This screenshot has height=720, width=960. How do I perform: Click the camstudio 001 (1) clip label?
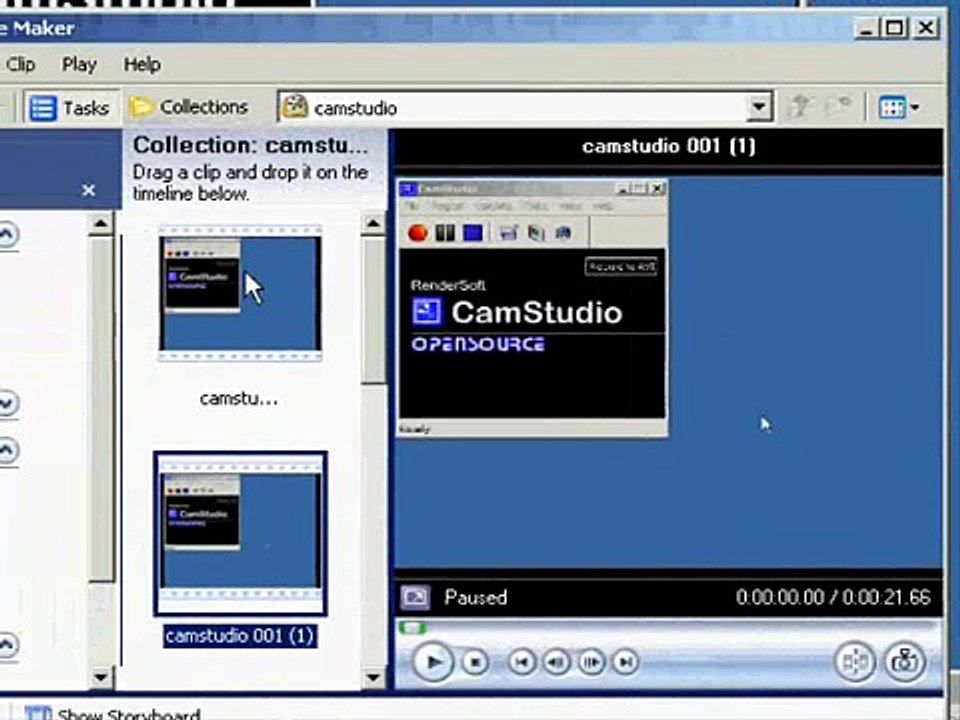point(240,636)
